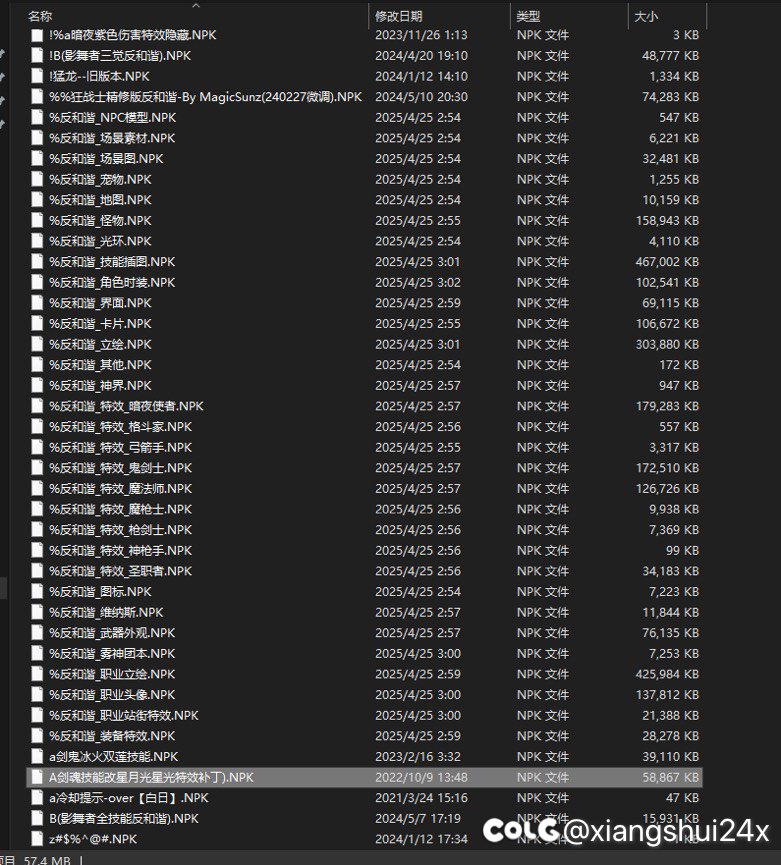The width and height of the screenshot is (781, 865).
Task: Click the file icon beside %反和谐_怪物.NPK
Action: [x=37, y=221]
